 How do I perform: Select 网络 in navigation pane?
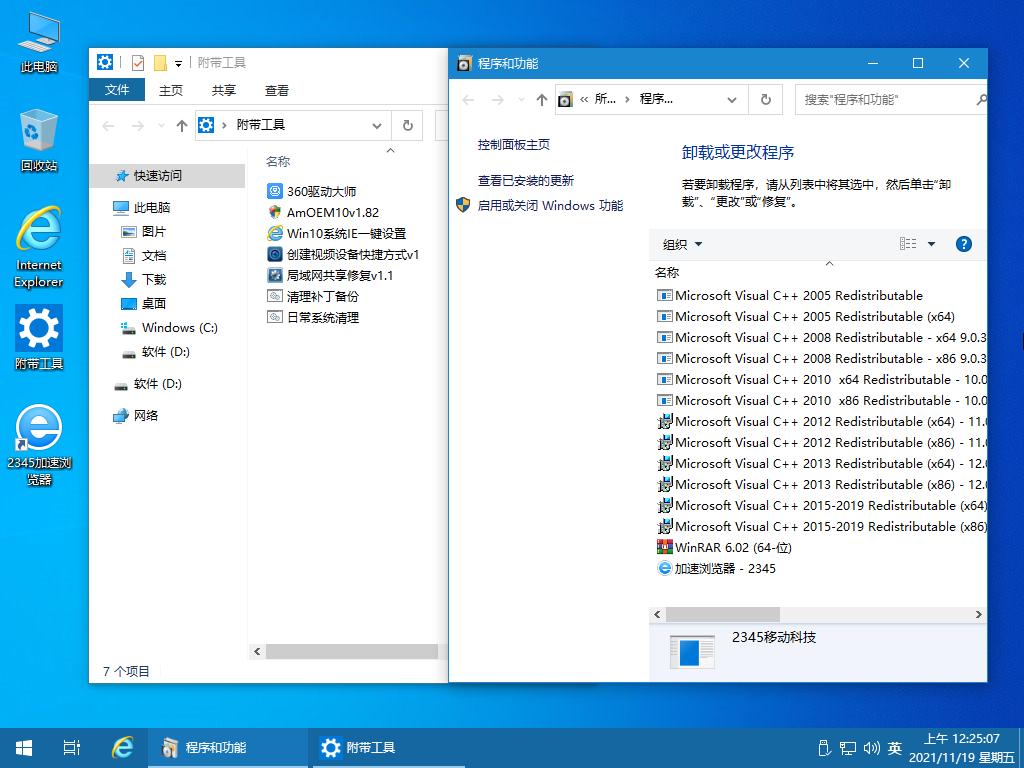(x=136, y=415)
